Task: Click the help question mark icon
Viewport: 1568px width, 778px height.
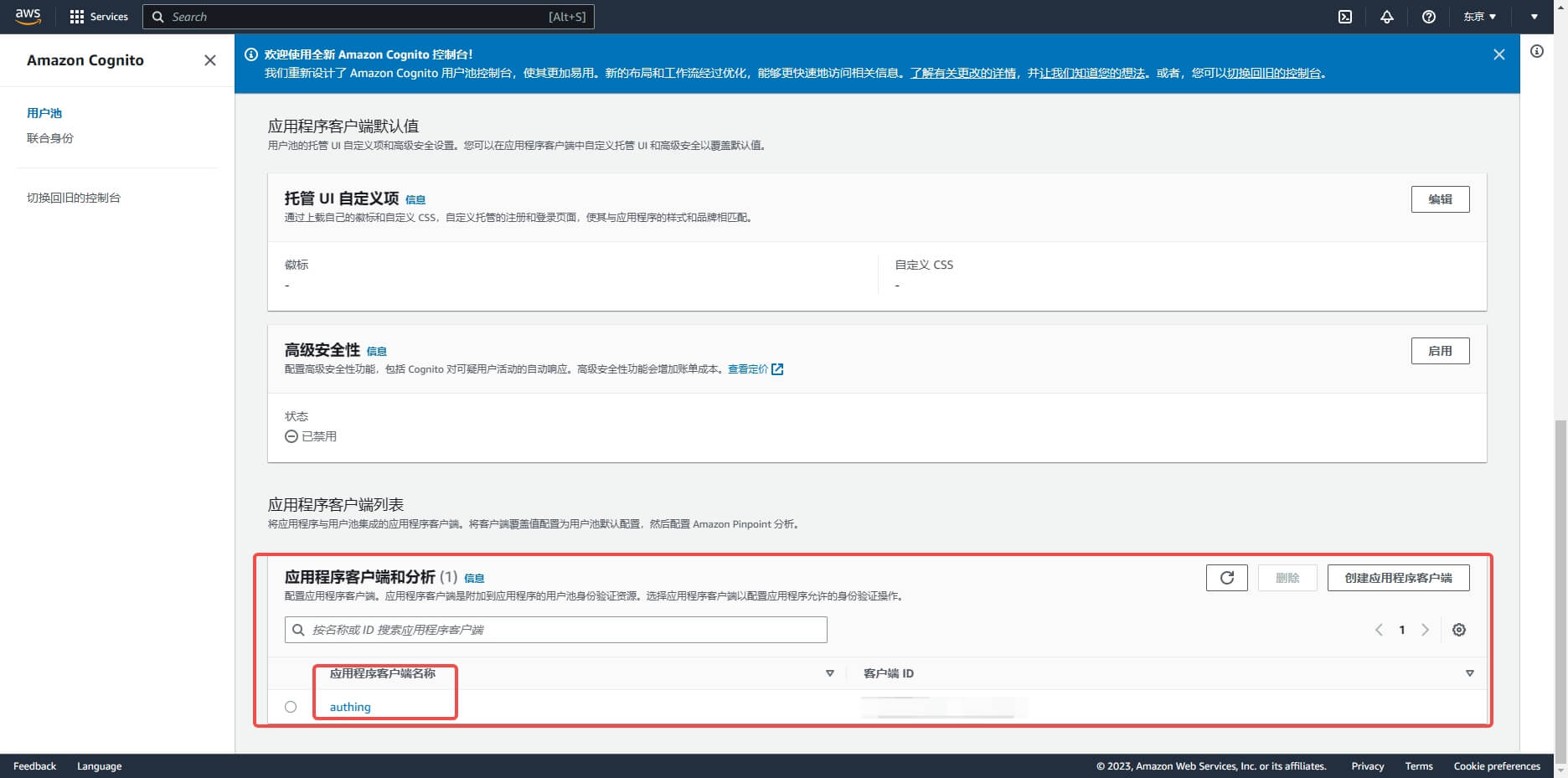Action: tap(1429, 17)
